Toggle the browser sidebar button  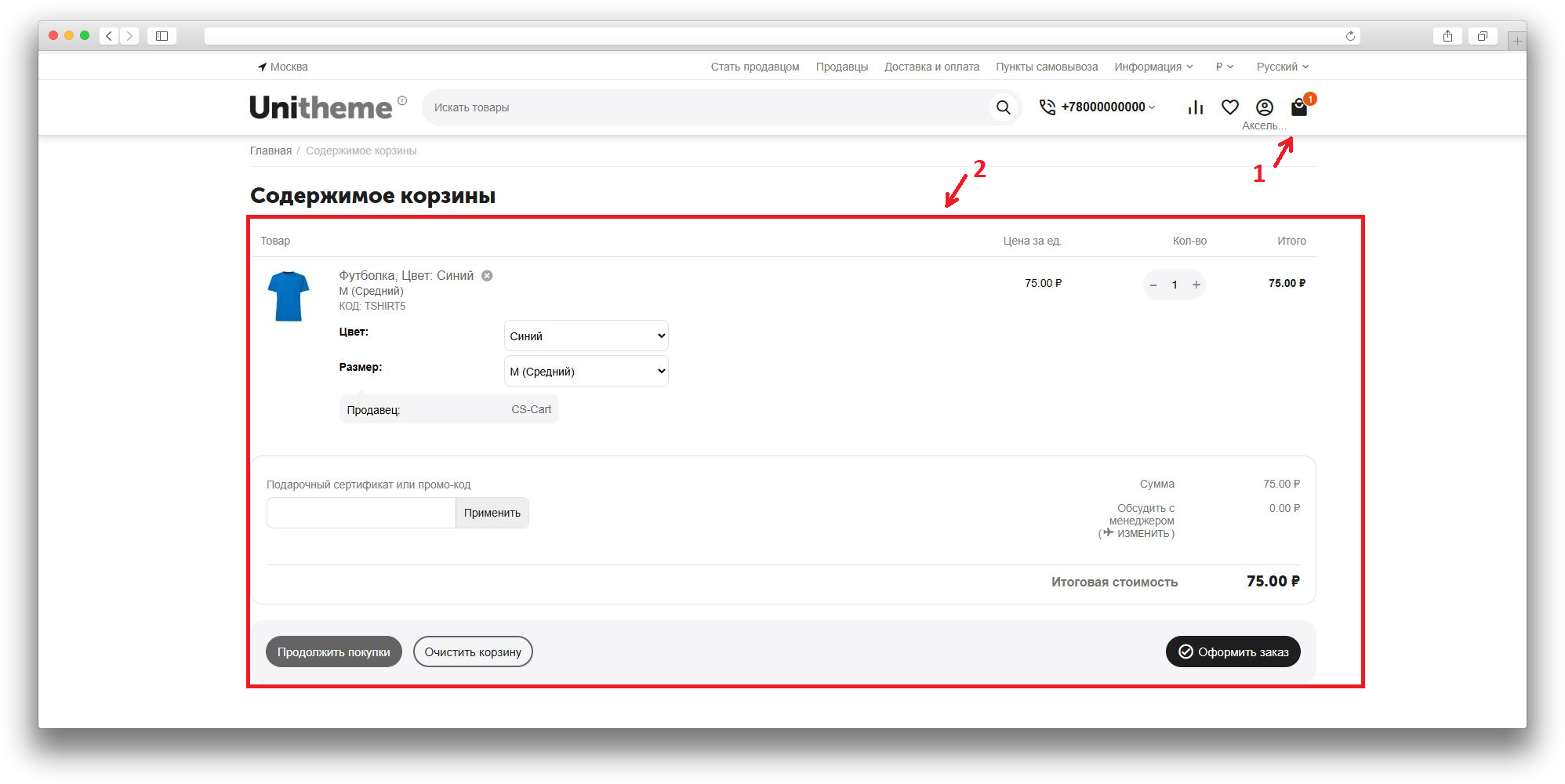(x=162, y=36)
